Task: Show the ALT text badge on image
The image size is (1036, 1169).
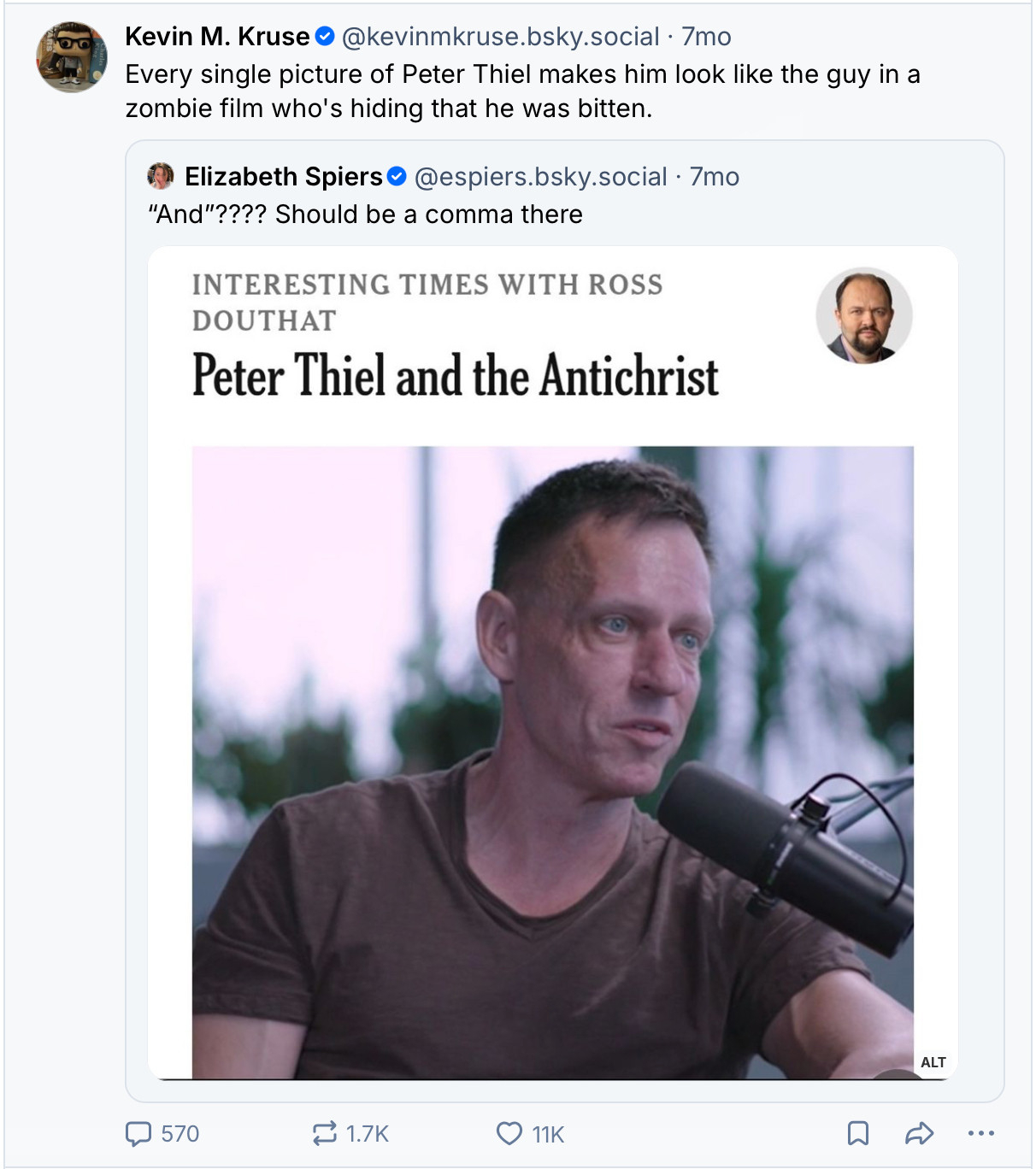Action: [x=933, y=1062]
